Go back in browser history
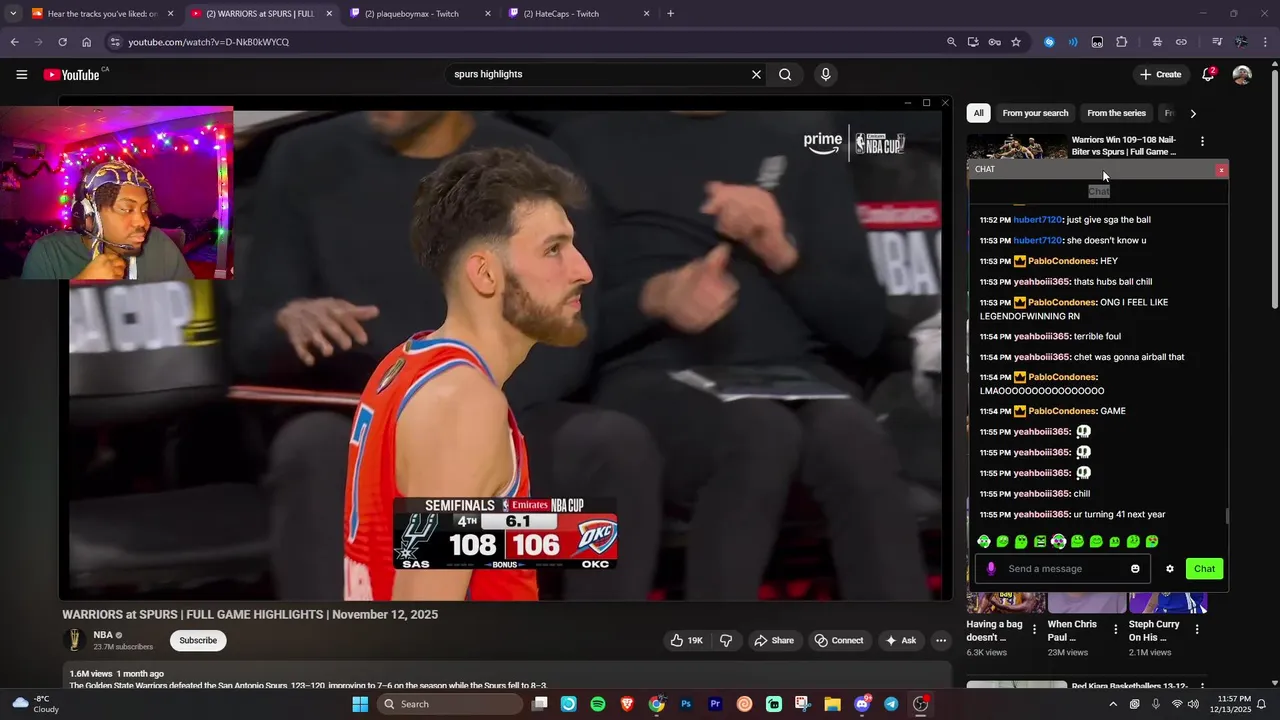Viewport: 1280px width, 720px height. (14, 42)
